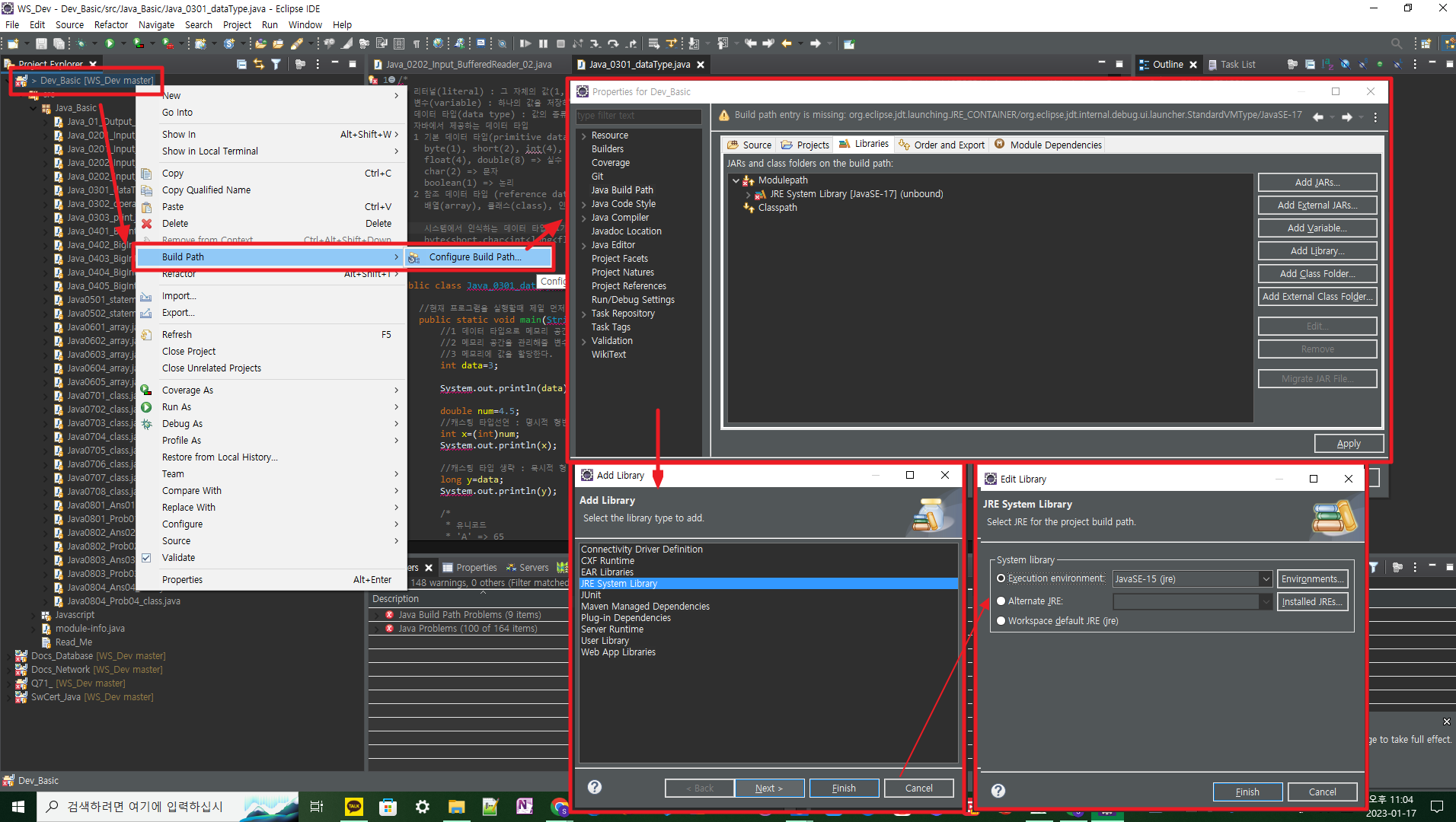This screenshot has height=822, width=1456.
Task: Expand JRE System Library [JavaSE-17] entry
Action: pos(749,194)
